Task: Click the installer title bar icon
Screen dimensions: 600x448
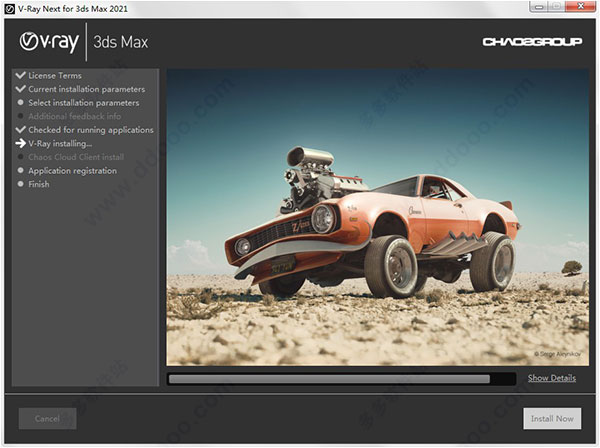Action: coord(10,8)
